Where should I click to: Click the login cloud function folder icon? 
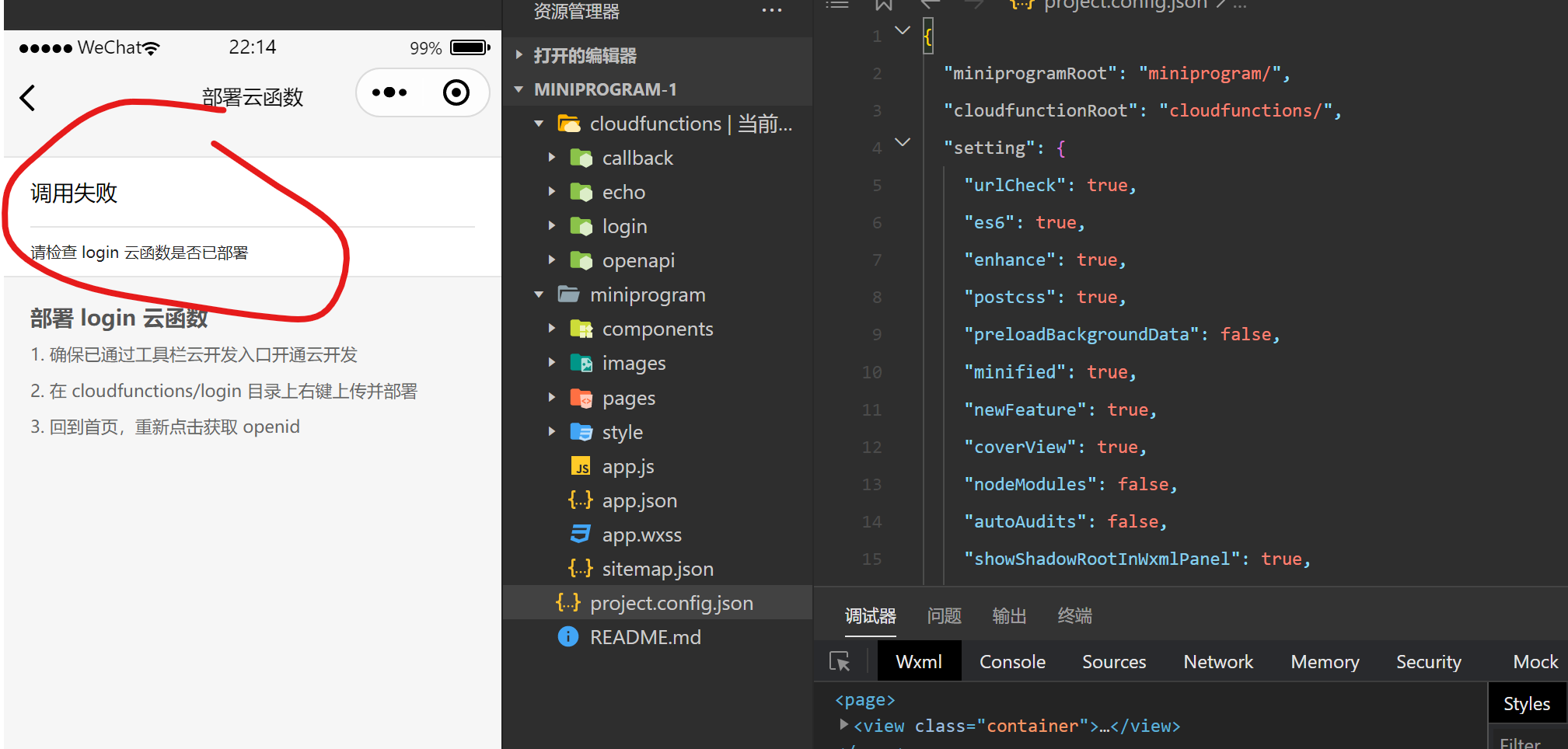pyautogui.click(x=581, y=226)
